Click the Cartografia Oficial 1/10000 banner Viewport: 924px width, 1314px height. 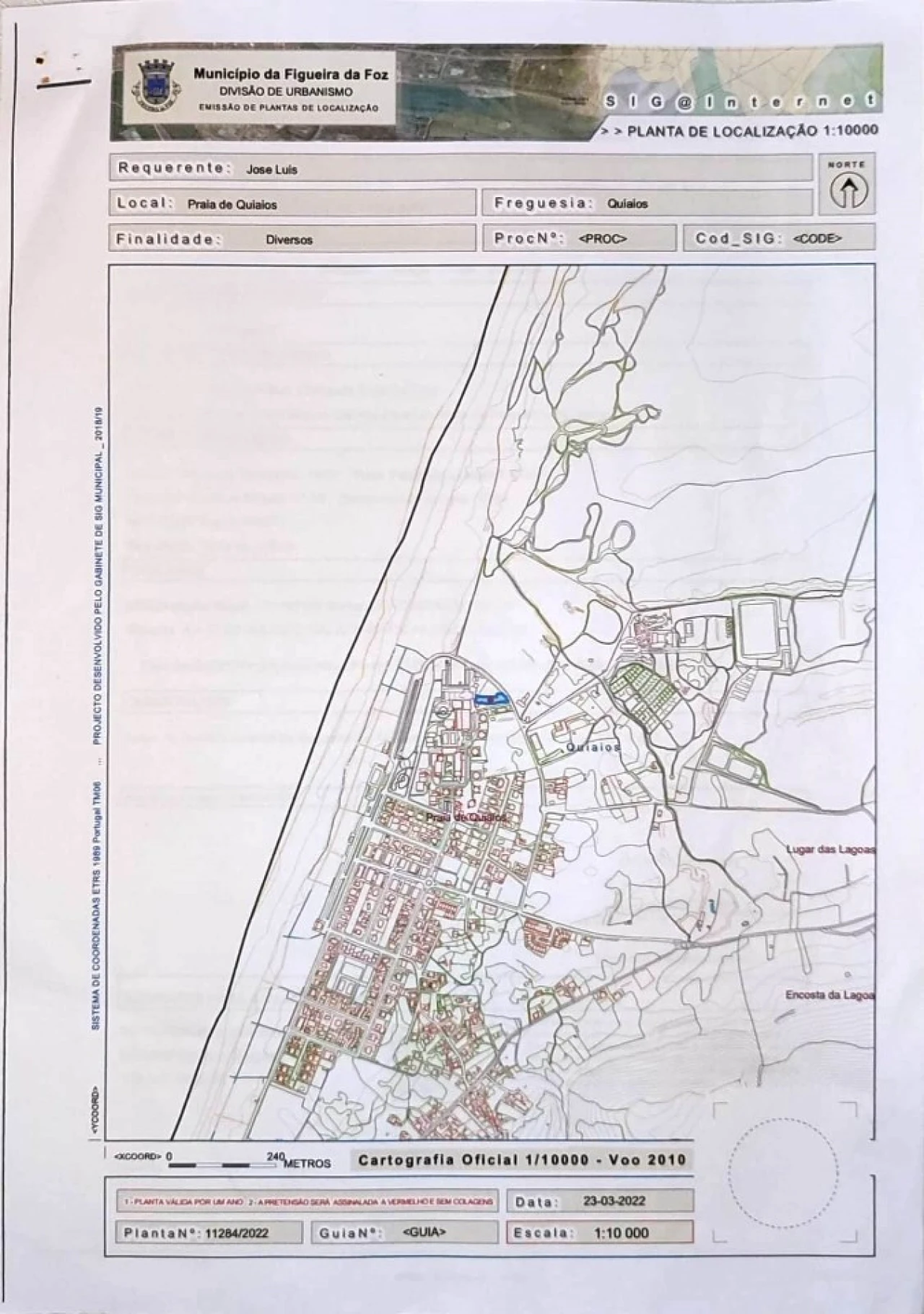521,1160
